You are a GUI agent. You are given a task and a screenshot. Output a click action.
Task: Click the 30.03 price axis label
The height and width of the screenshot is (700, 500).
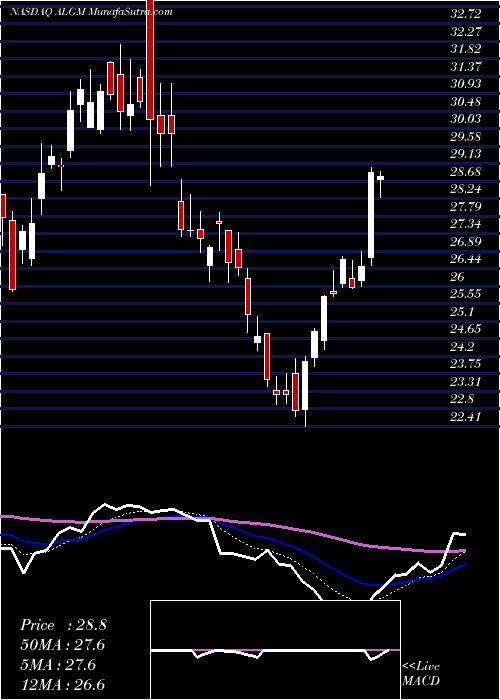coord(466,119)
